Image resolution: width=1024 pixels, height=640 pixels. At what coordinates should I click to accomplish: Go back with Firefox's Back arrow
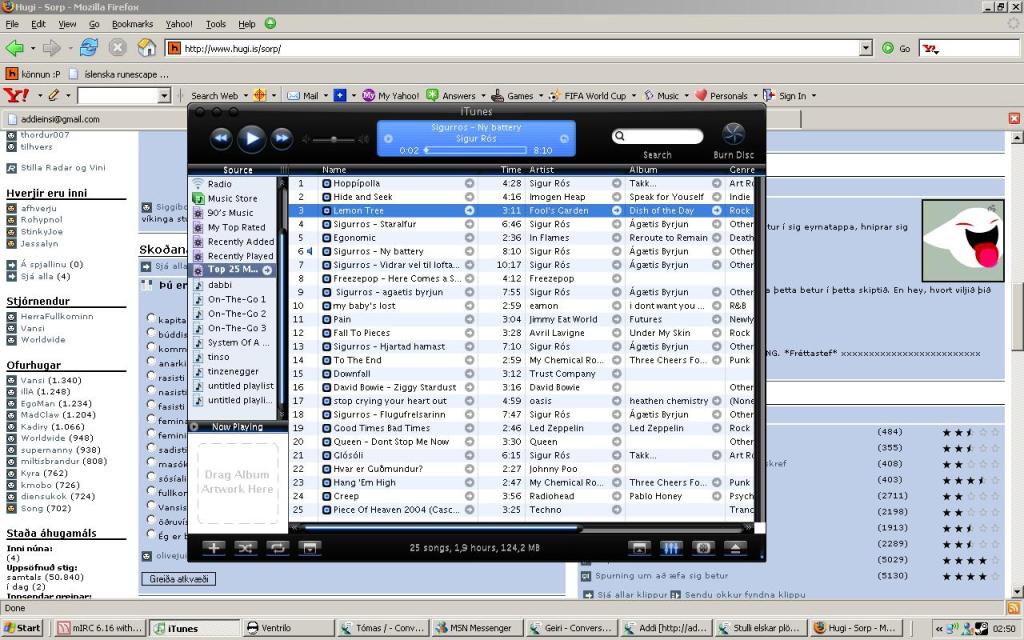click(15, 48)
